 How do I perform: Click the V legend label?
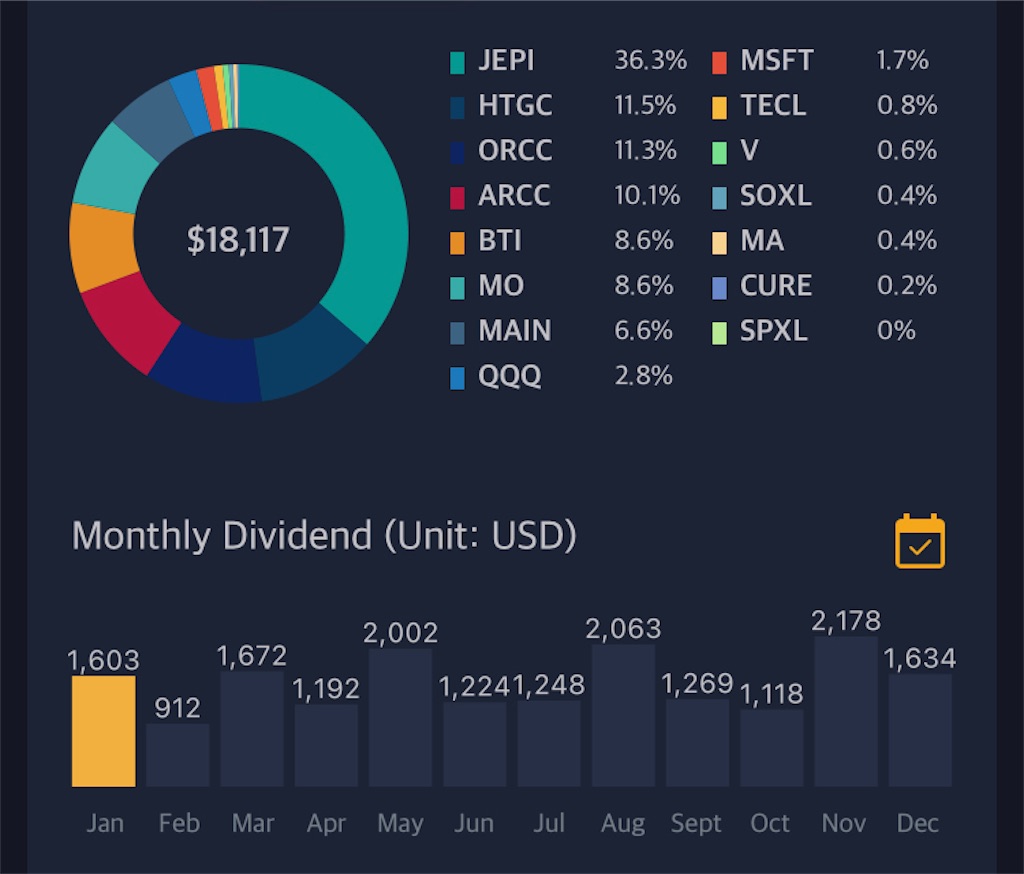coord(749,150)
